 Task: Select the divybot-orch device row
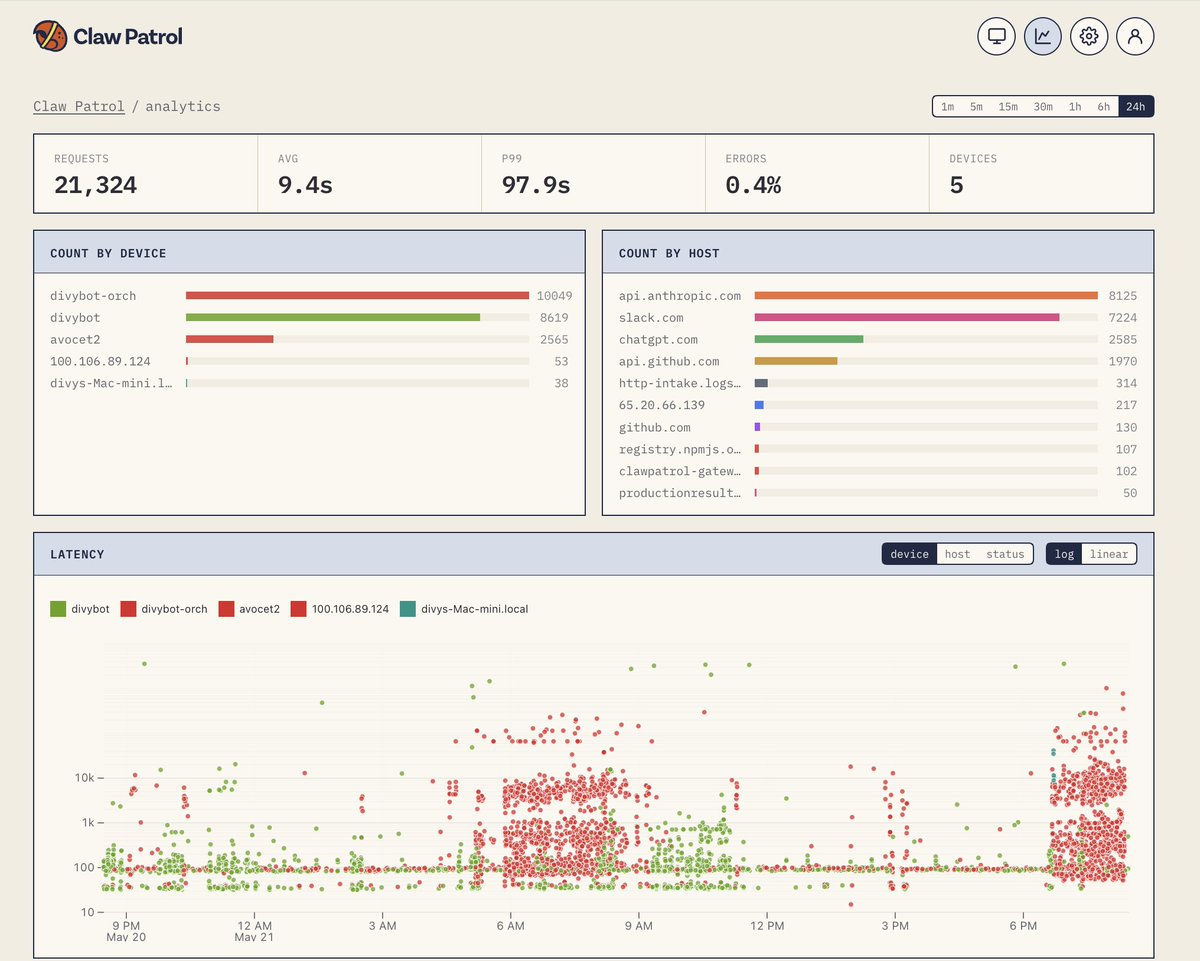309,296
